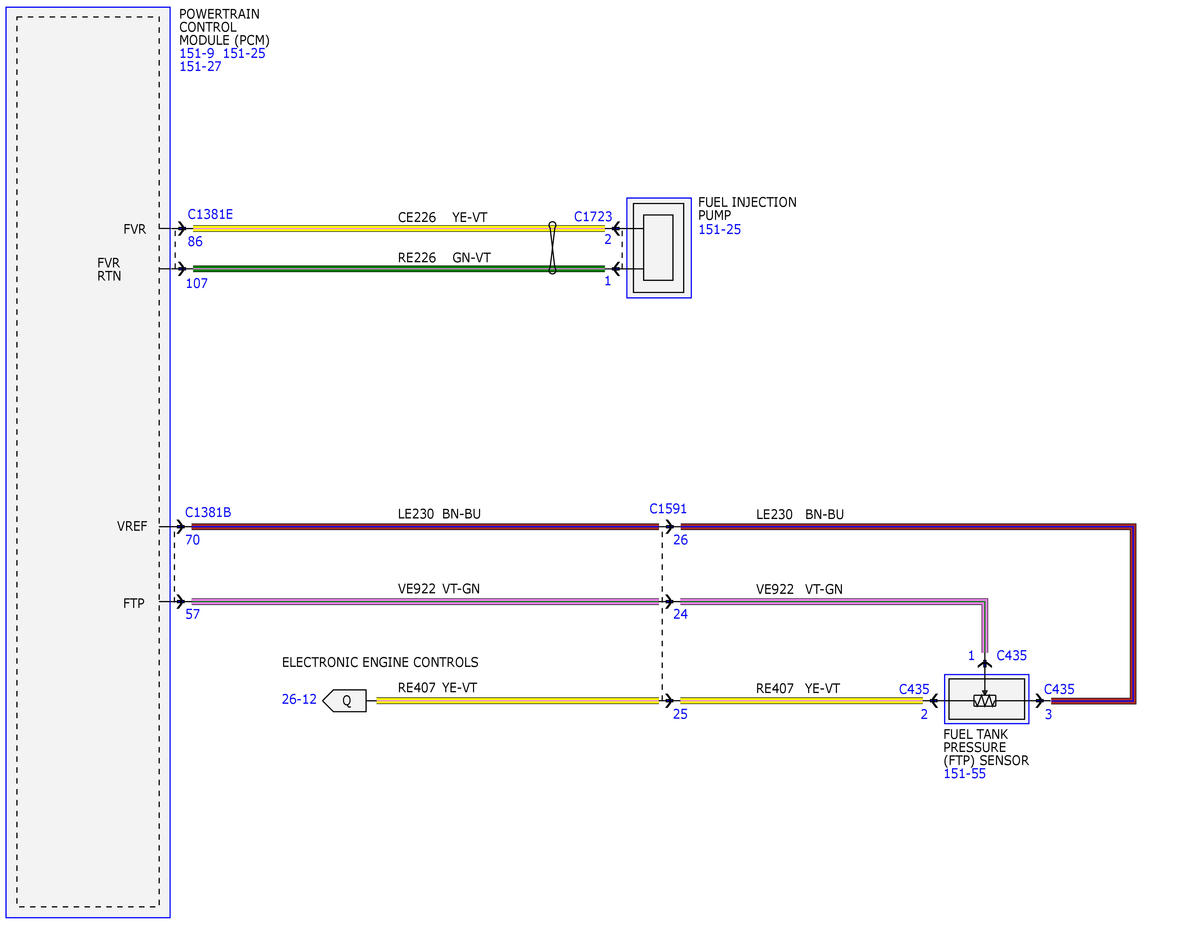Click the VREF signal label

132,527
